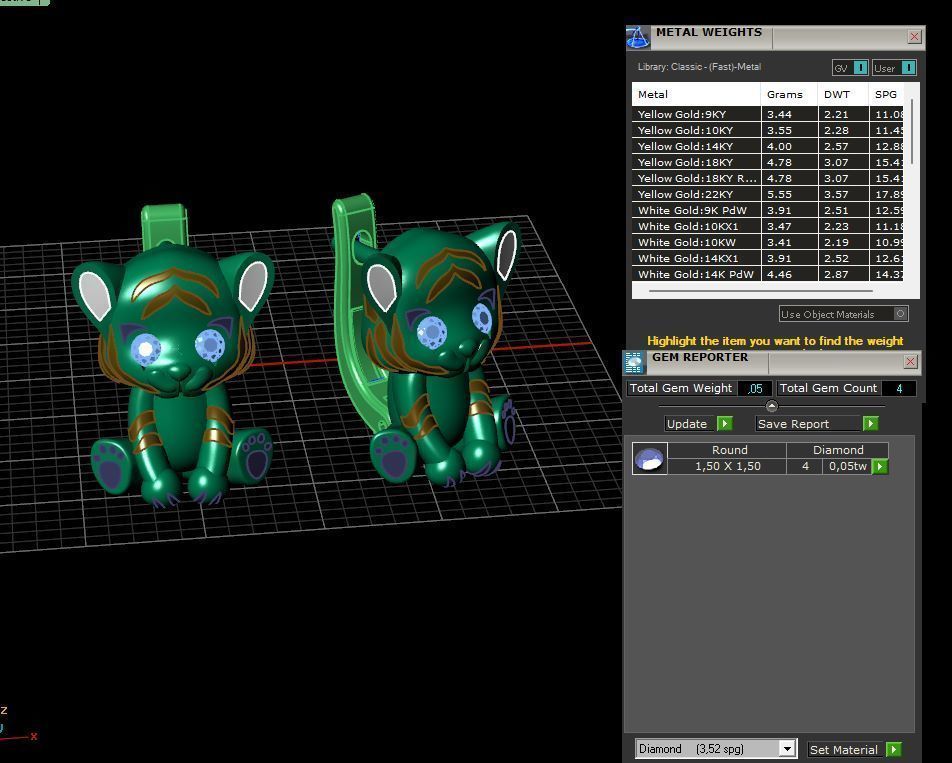Click the Metal Weights panel icon

tap(638, 38)
